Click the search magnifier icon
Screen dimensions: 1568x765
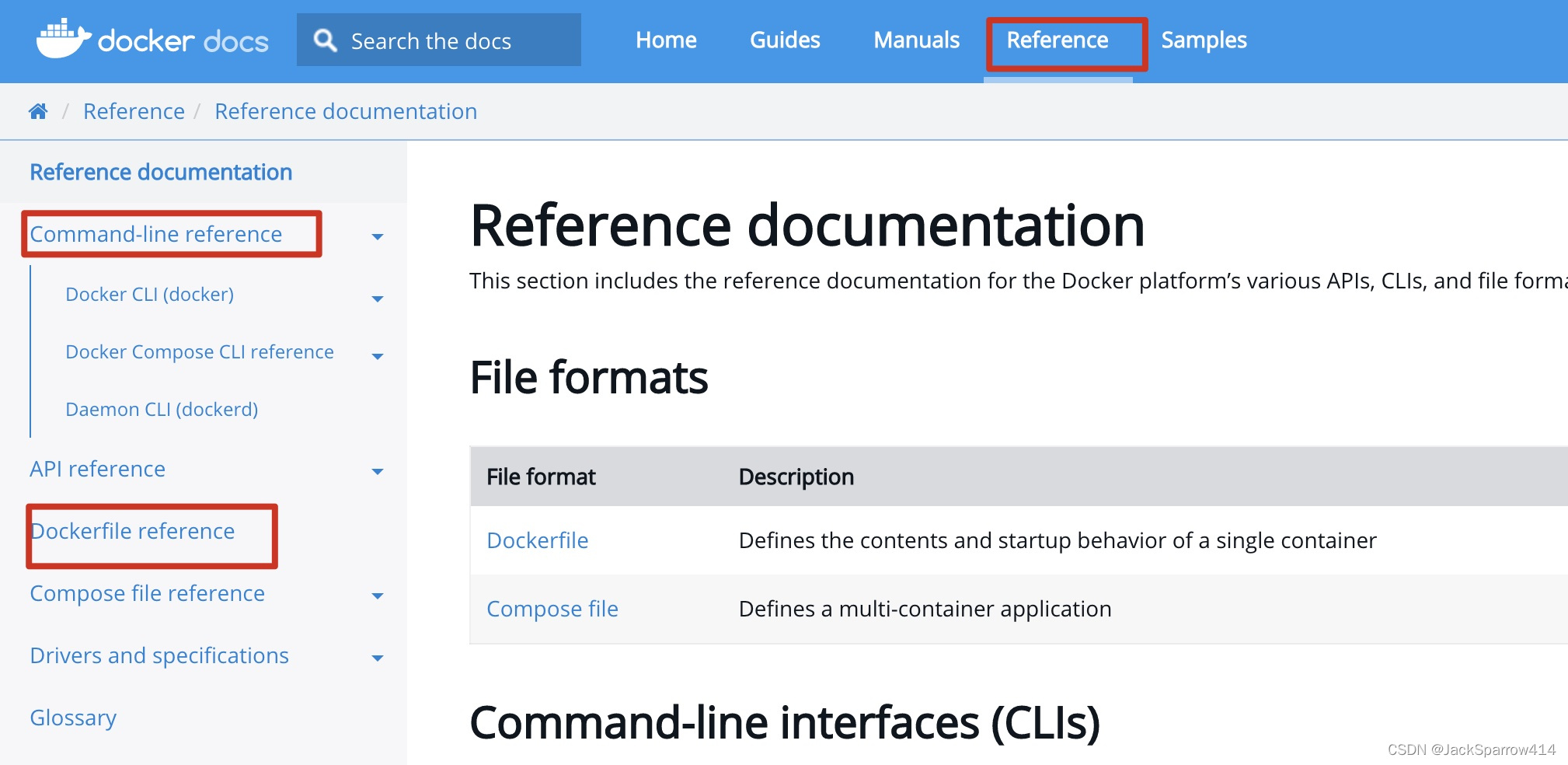pos(325,40)
